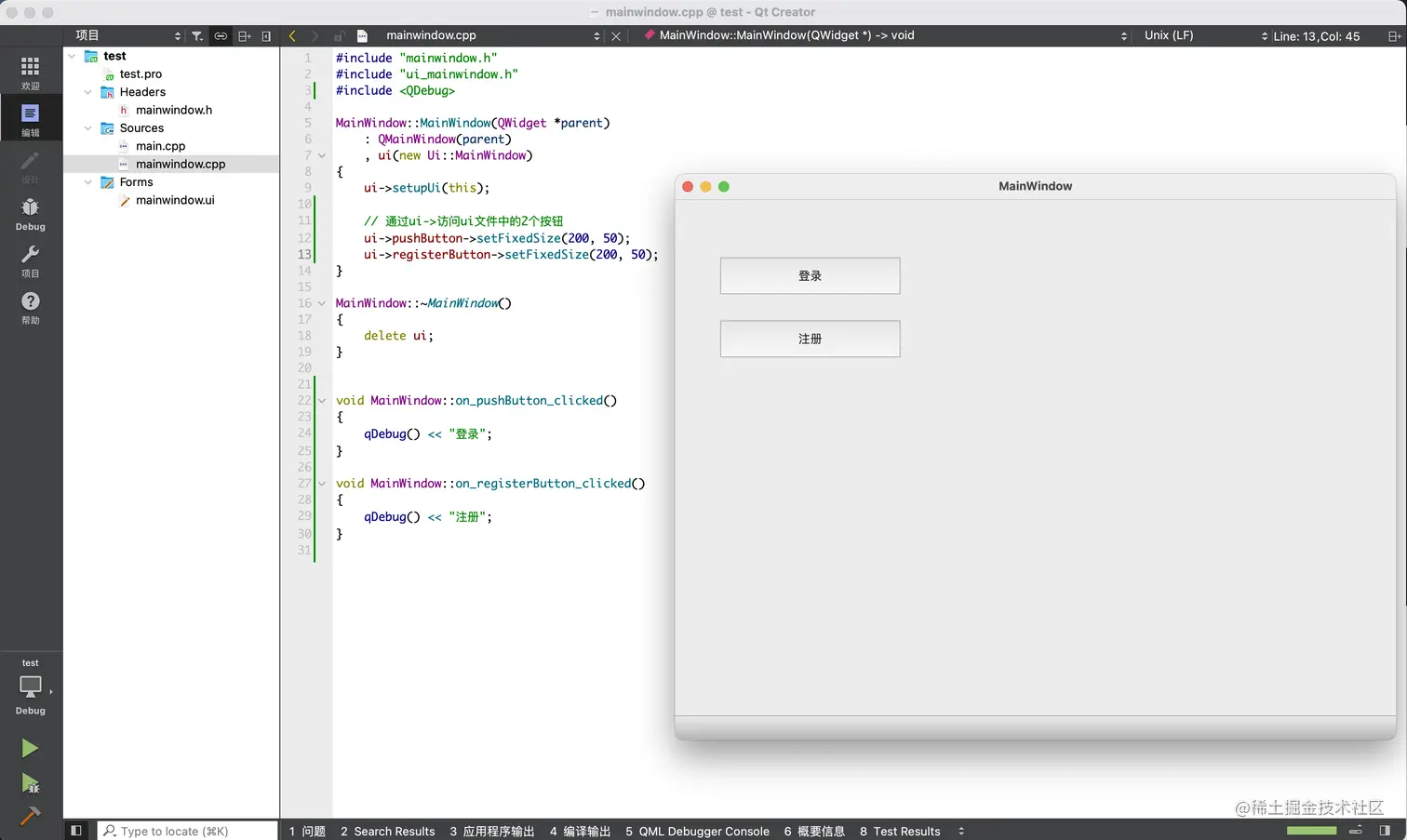The height and width of the screenshot is (840, 1407).
Task: Open the 2 Search Results pane
Action: [387, 831]
